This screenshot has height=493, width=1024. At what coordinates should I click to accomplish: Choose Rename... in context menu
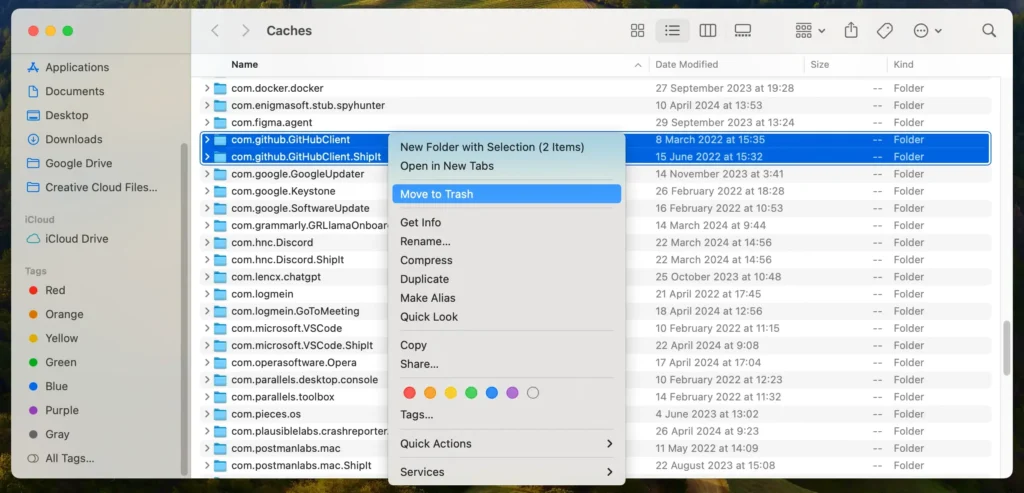tap(506, 242)
